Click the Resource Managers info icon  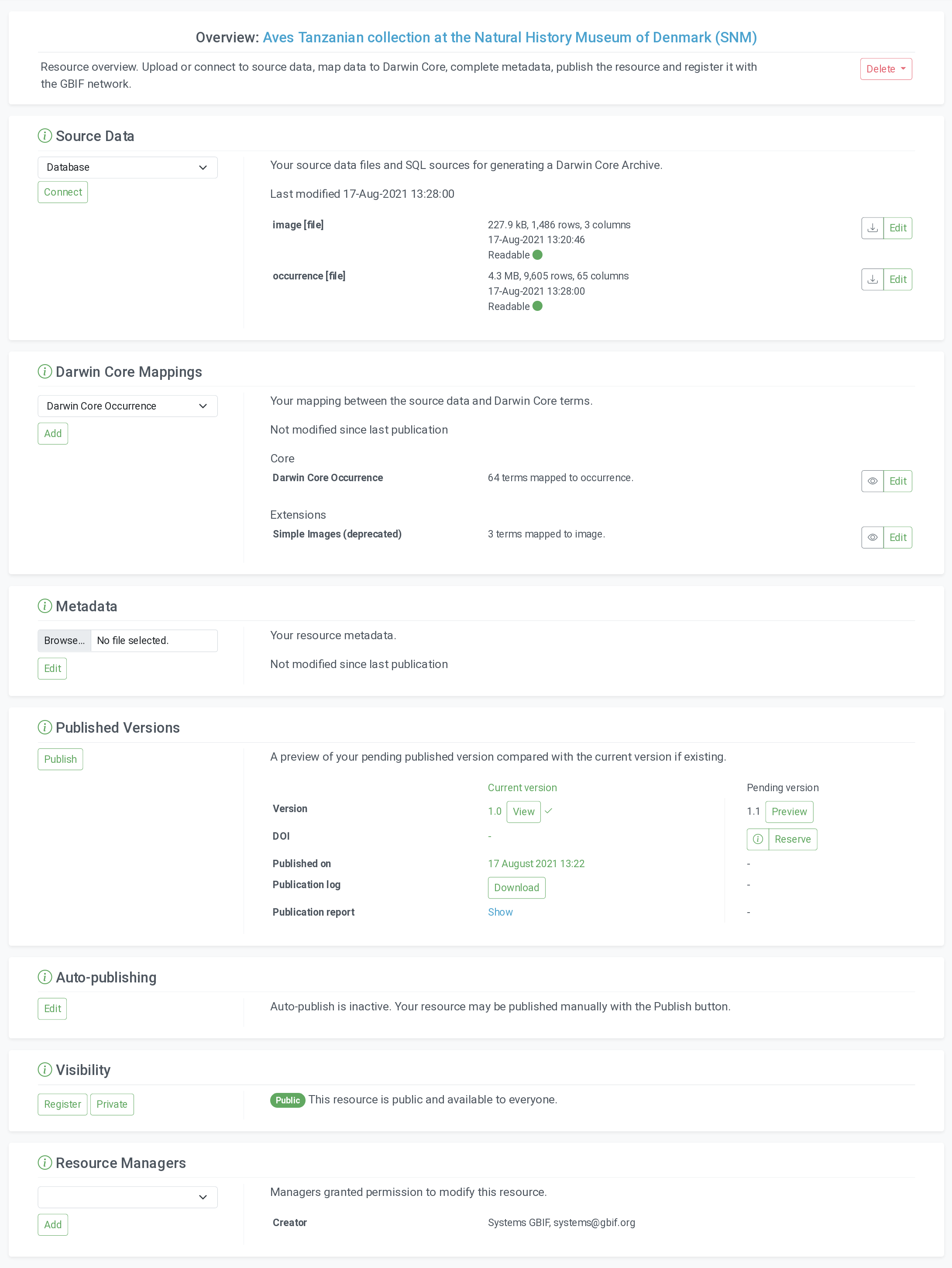[45, 1162]
